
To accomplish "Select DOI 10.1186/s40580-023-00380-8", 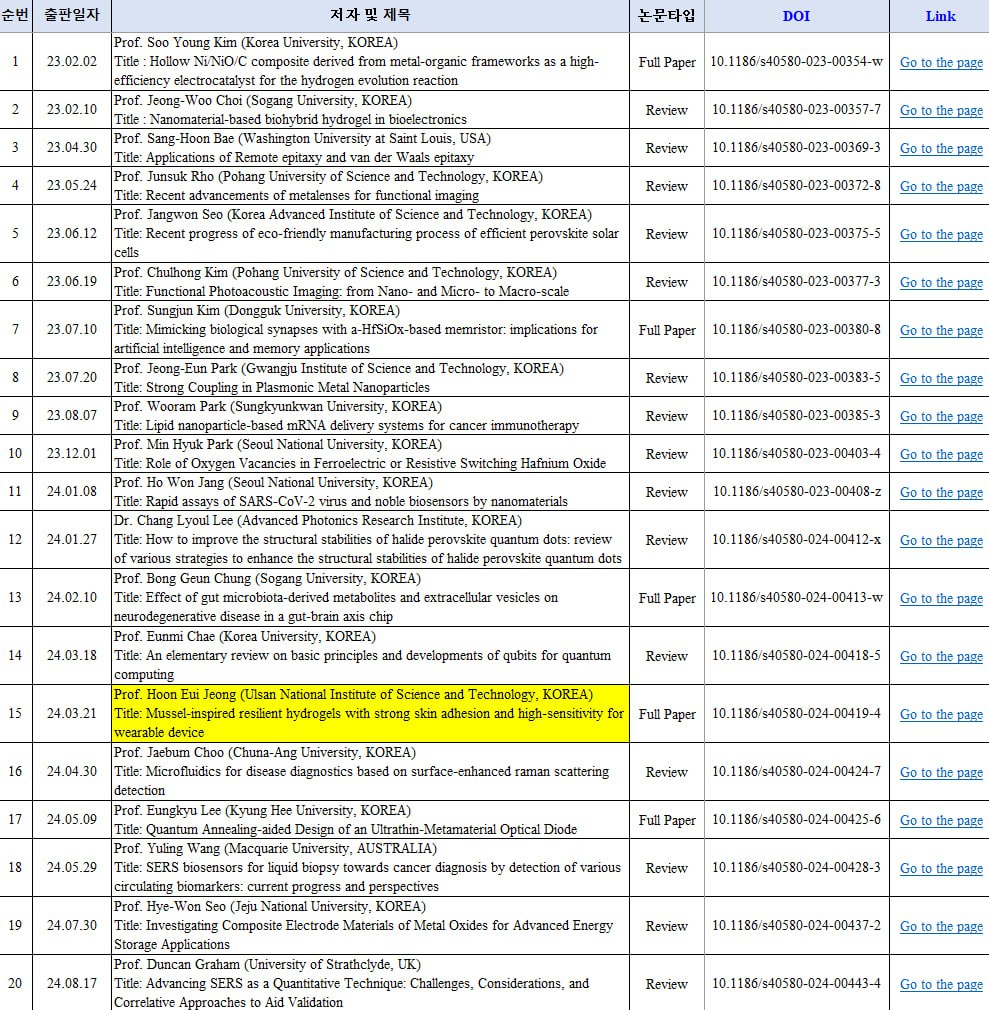I will pyautogui.click(x=796, y=330).
